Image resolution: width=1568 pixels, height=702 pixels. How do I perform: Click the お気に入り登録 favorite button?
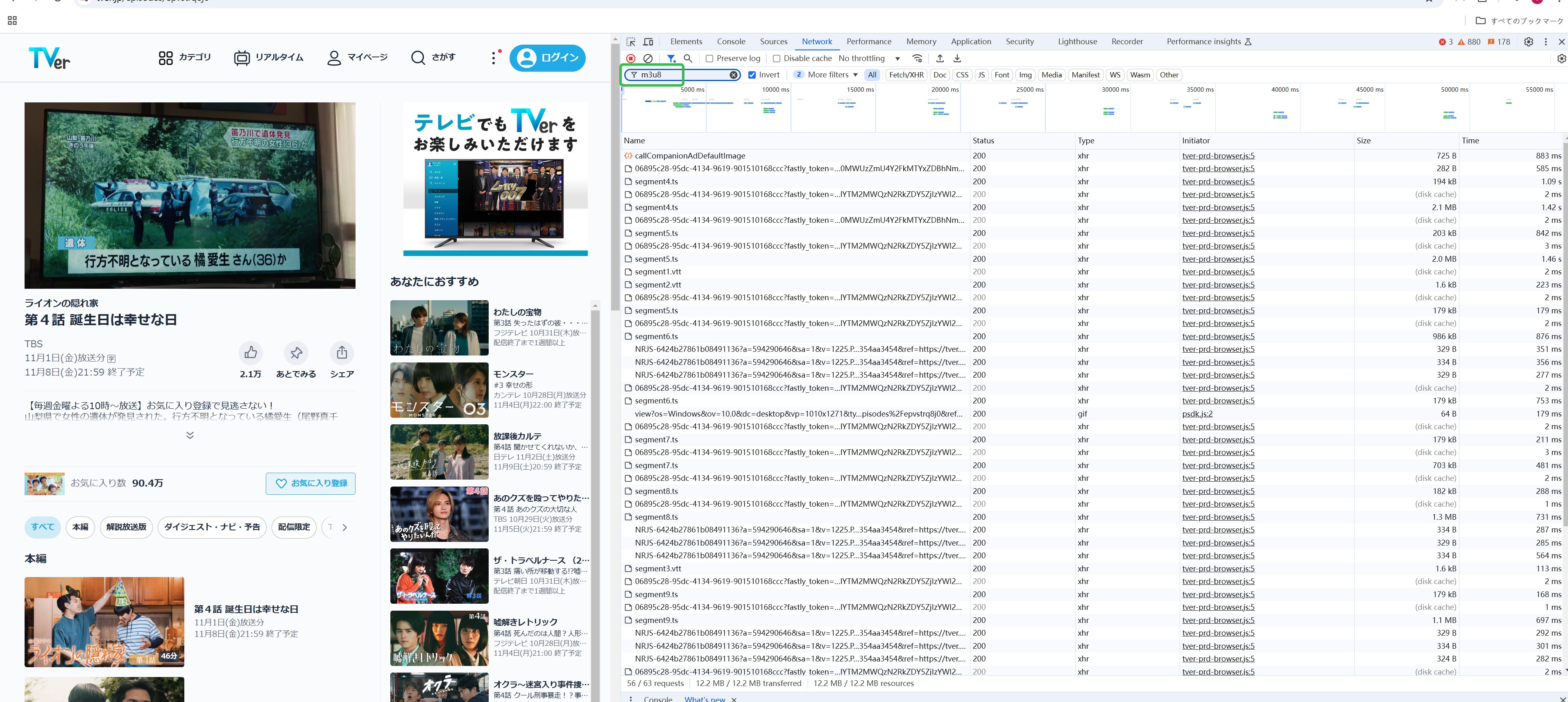pos(310,483)
